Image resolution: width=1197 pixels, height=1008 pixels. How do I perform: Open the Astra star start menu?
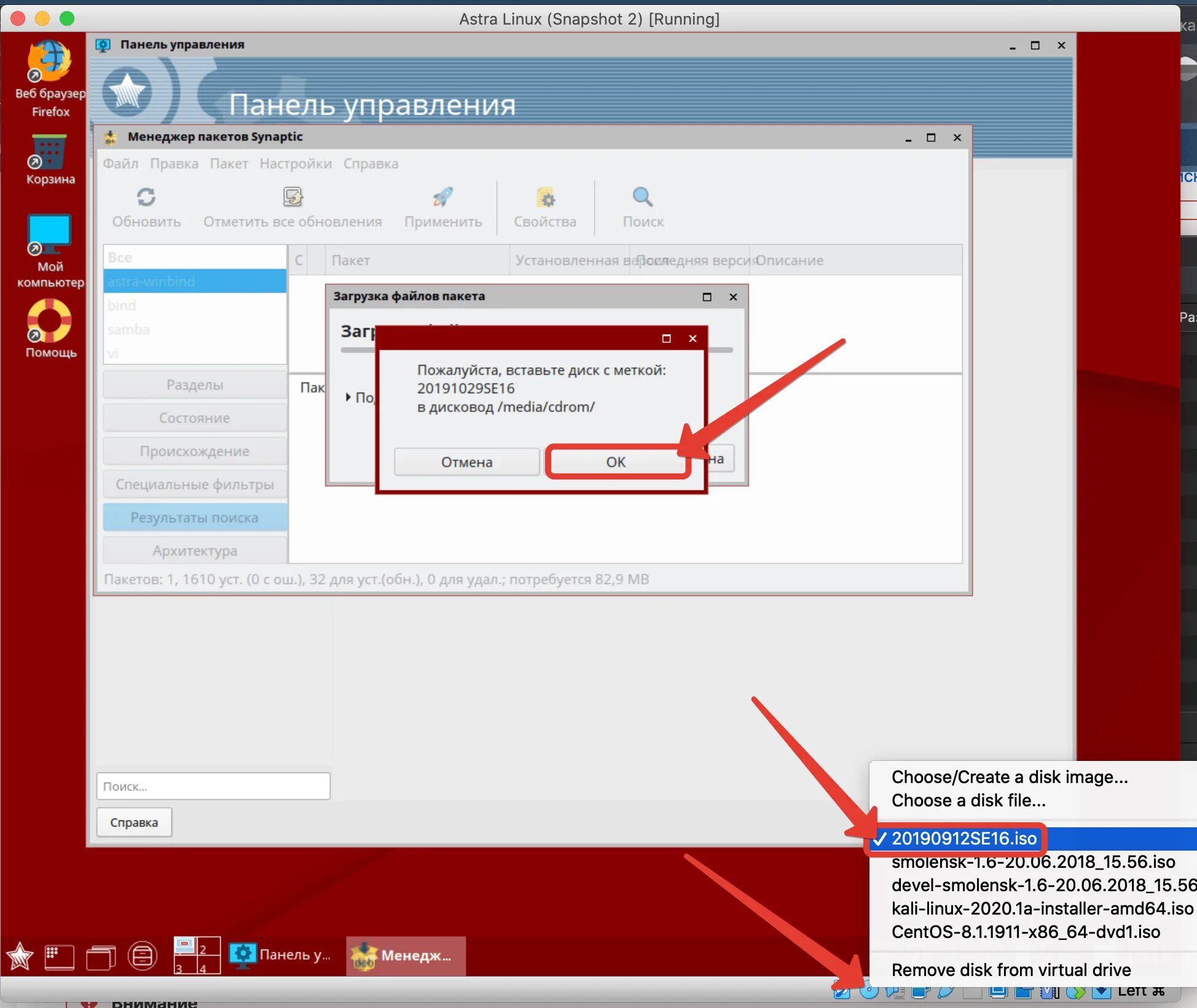point(20,956)
